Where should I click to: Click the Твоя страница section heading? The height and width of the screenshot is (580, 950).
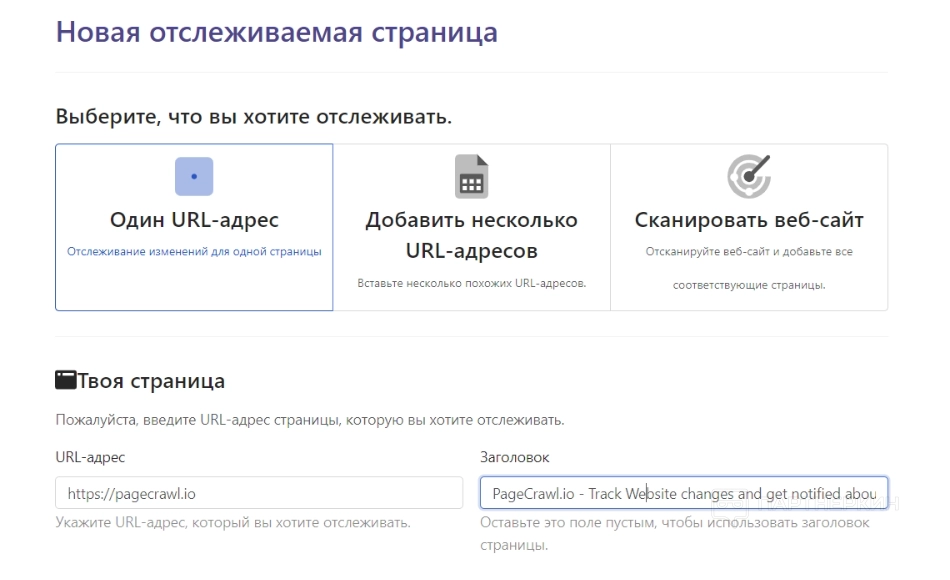151,381
